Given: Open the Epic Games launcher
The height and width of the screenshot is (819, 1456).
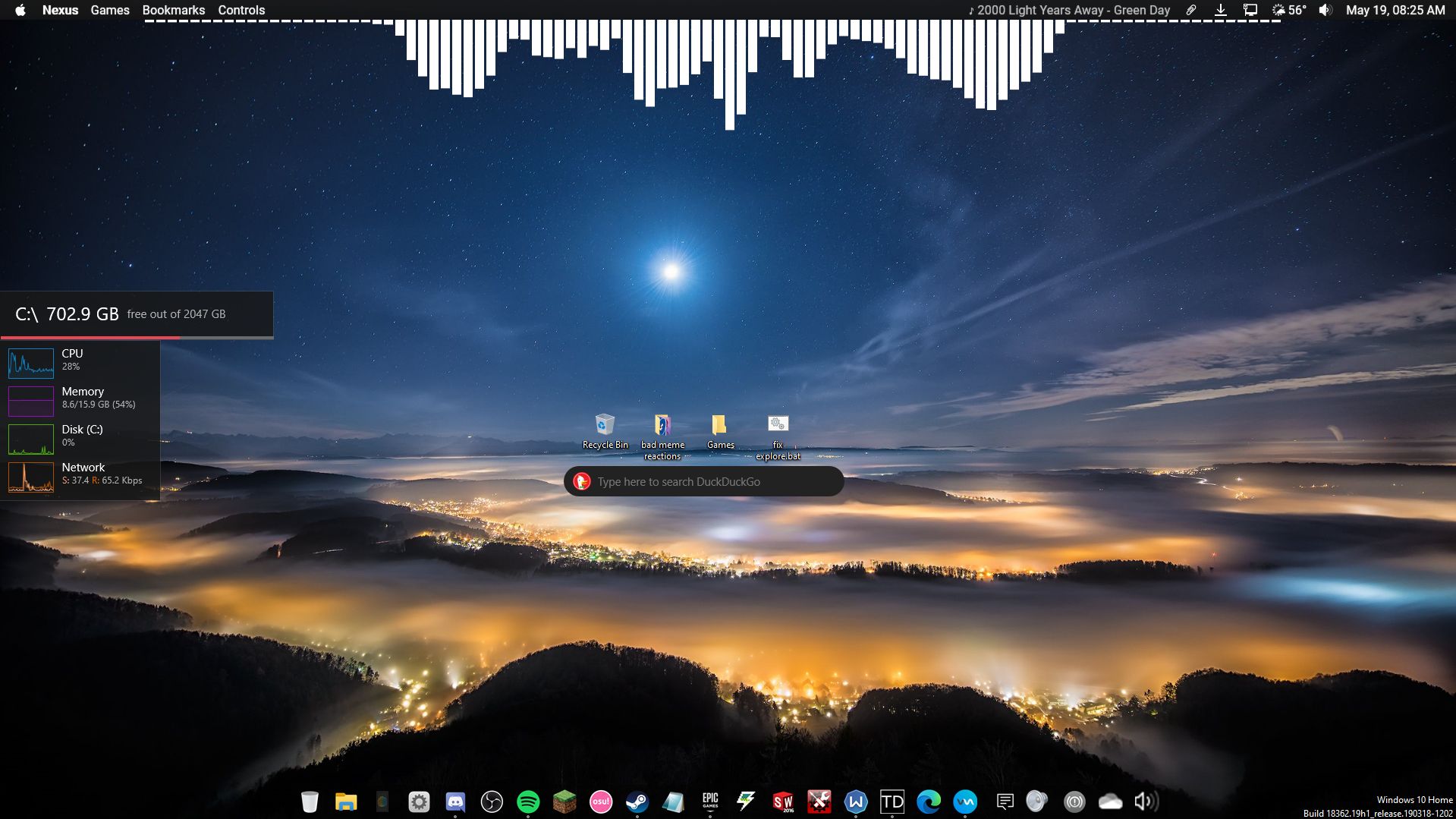Looking at the screenshot, I should [x=709, y=802].
